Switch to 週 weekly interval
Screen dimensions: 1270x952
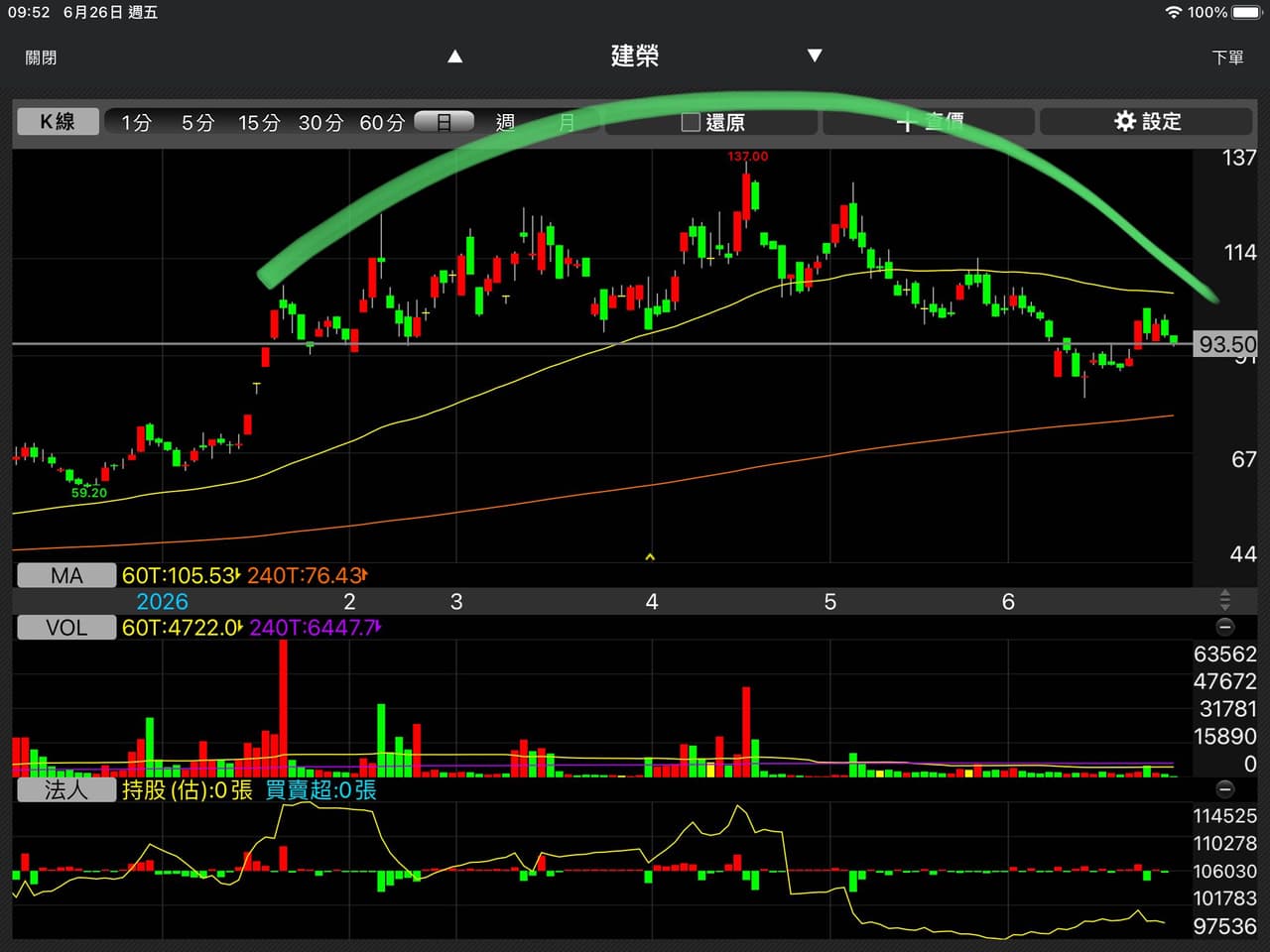pos(505,122)
